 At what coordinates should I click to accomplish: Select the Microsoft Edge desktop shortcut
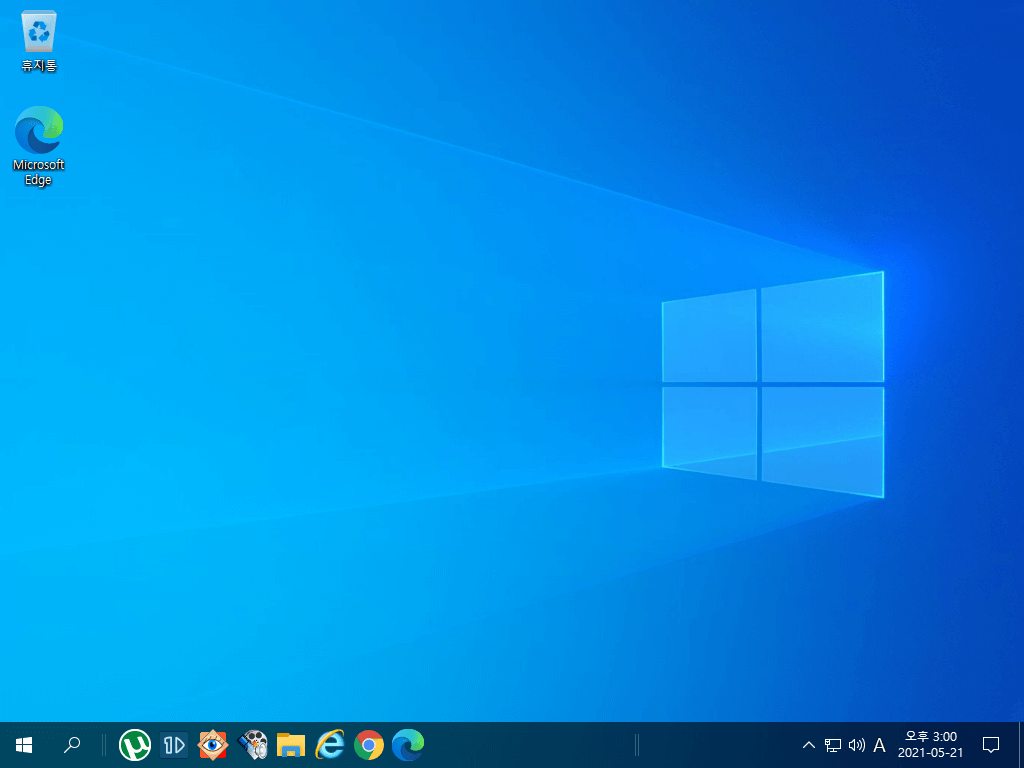pyautogui.click(x=39, y=146)
